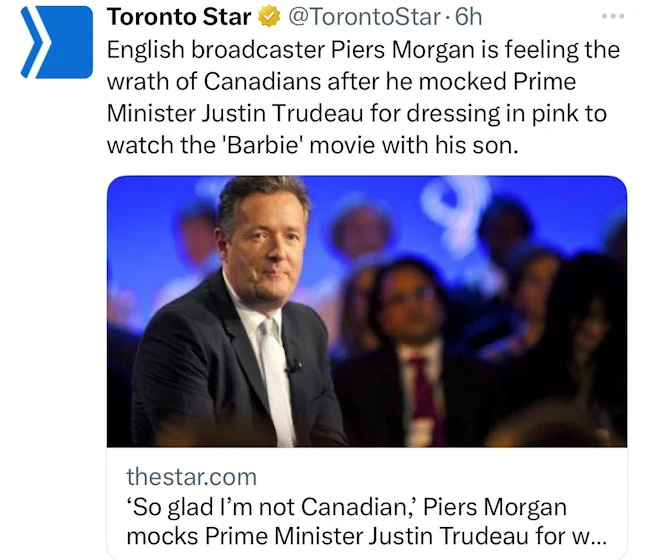Open the tweet via the 6h timestamp
The height and width of the screenshot is (560, 648).
[469, 17]
